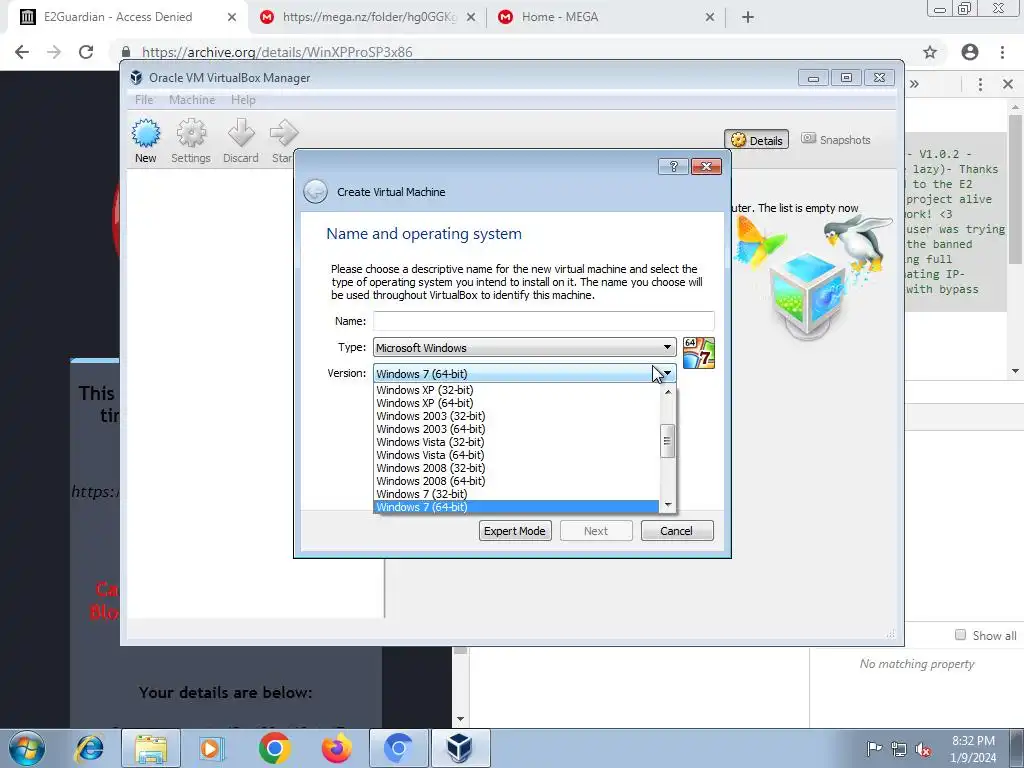
Task: Open Chrome profile avatar icon
Action: 970,52
